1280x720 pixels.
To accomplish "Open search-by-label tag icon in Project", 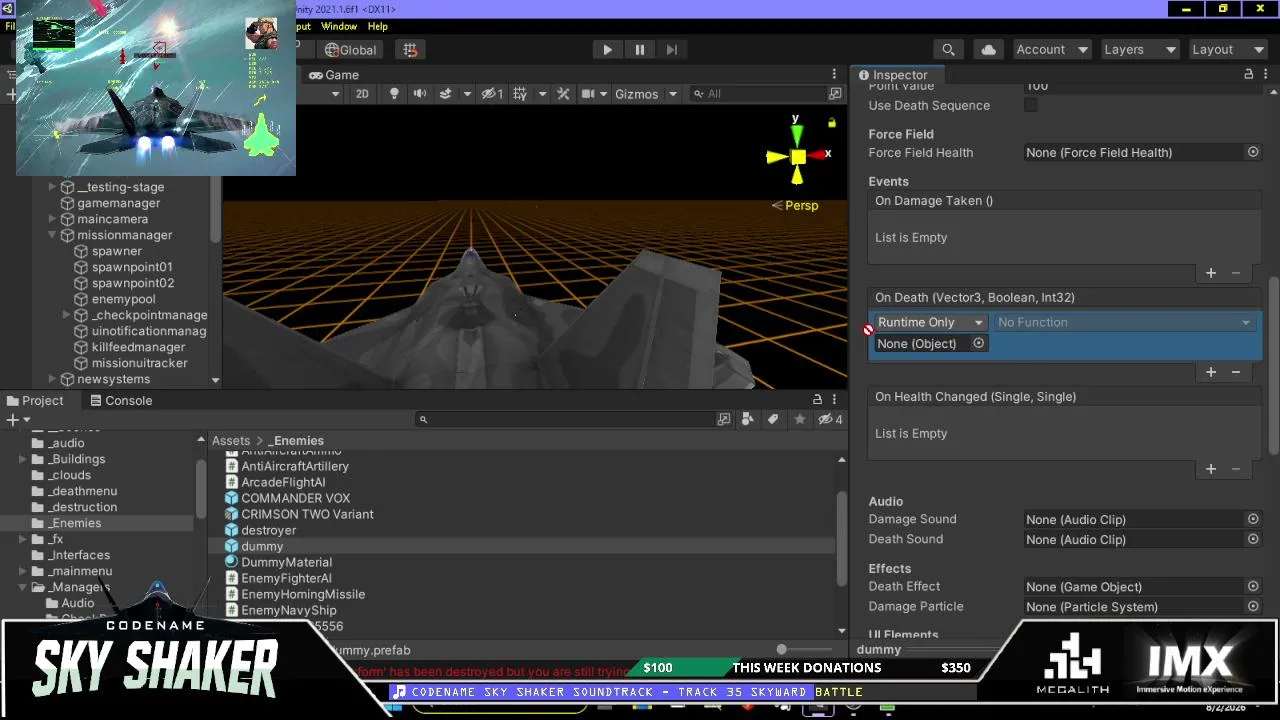I will (772, 420).
